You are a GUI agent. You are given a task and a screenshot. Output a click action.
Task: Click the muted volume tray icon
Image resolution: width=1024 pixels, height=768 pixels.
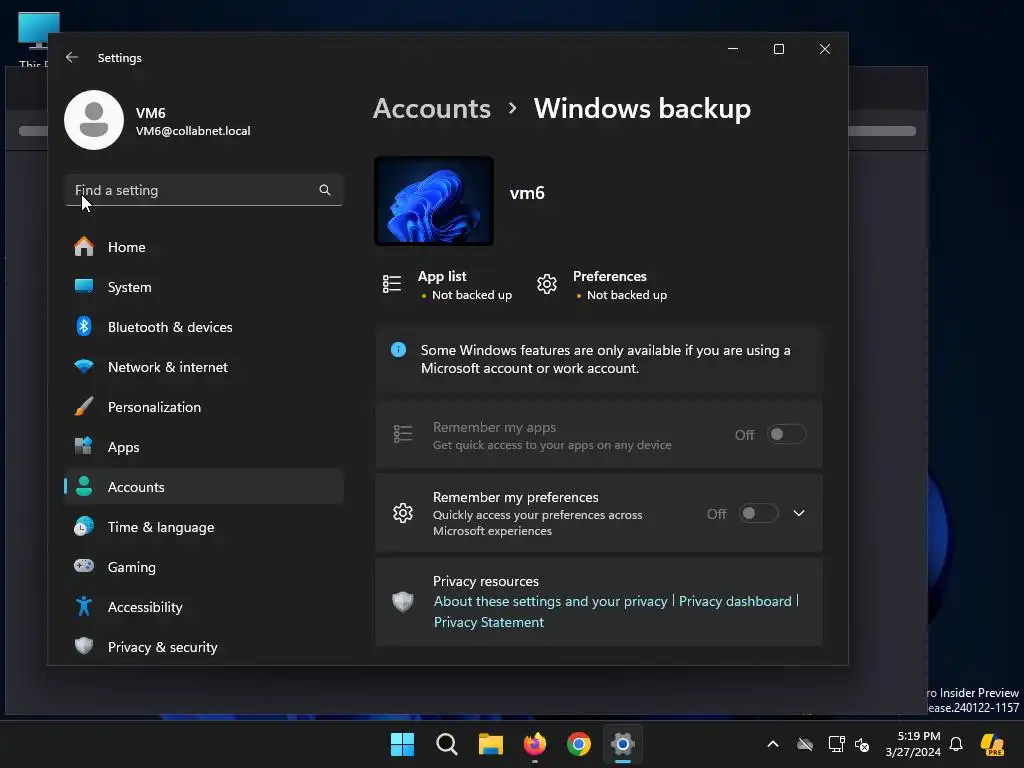[862, 744]
